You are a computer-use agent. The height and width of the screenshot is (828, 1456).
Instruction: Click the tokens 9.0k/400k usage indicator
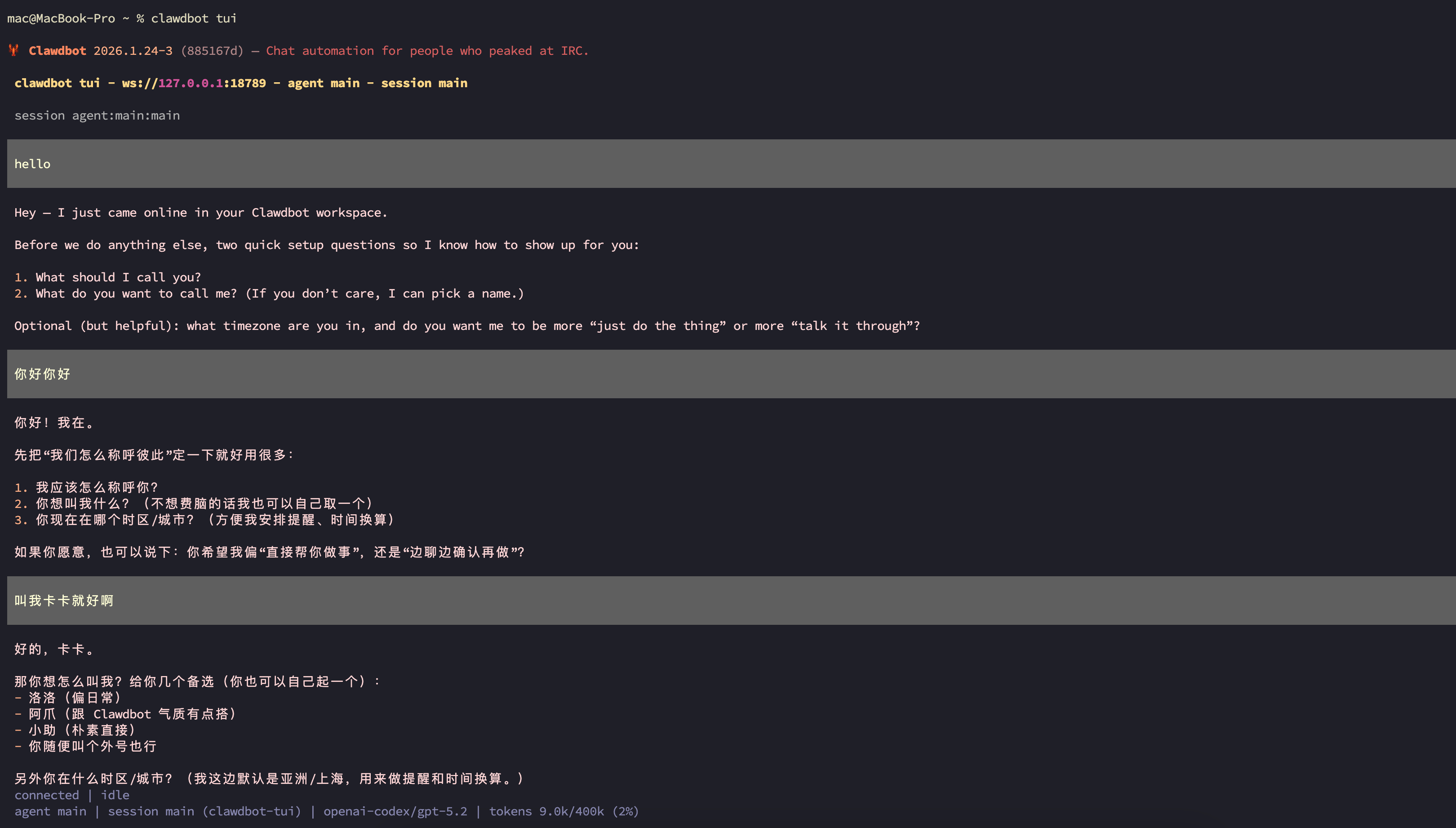pyautogui.click(x=564, y=811)
